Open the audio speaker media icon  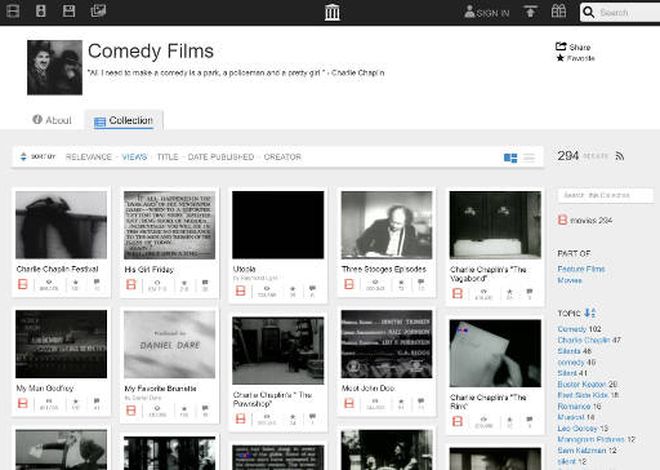pos(41,11)
